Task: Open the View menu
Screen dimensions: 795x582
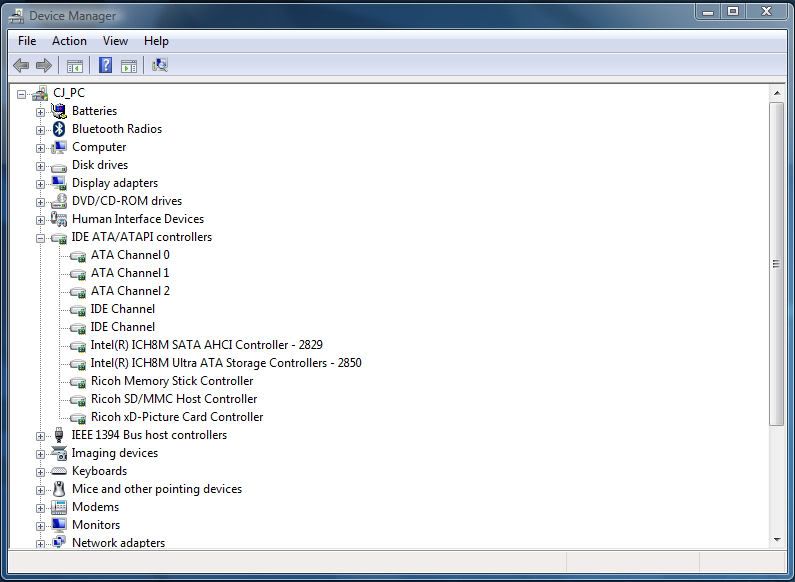Action: [115, 41]
